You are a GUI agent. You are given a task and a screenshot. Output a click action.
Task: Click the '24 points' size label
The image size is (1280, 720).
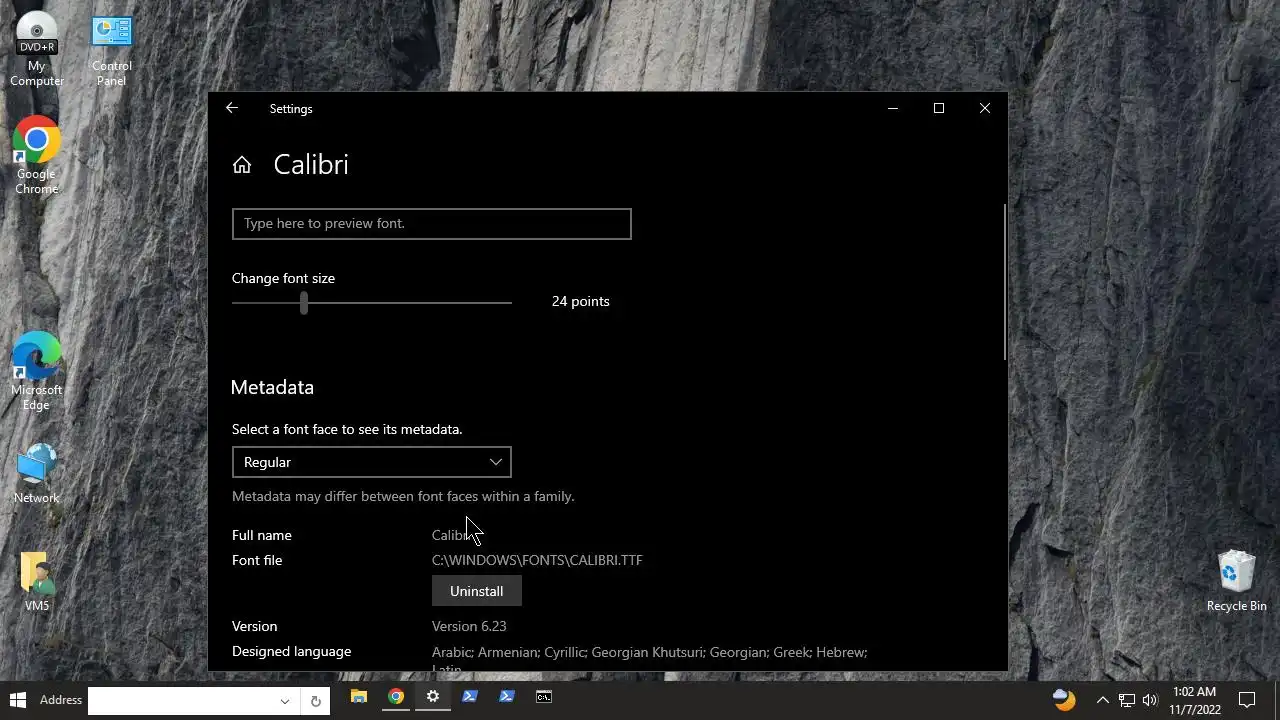(x=580, y=301)
